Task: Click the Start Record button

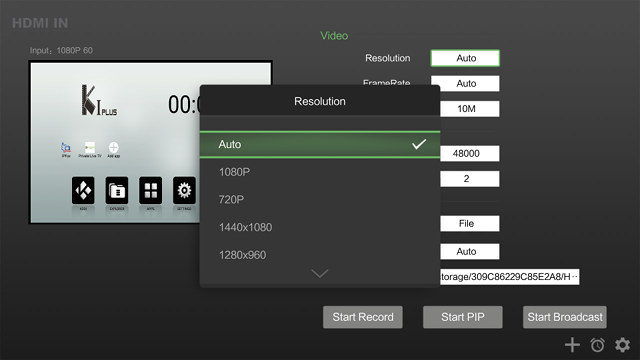Action: [x=363, y=317]
